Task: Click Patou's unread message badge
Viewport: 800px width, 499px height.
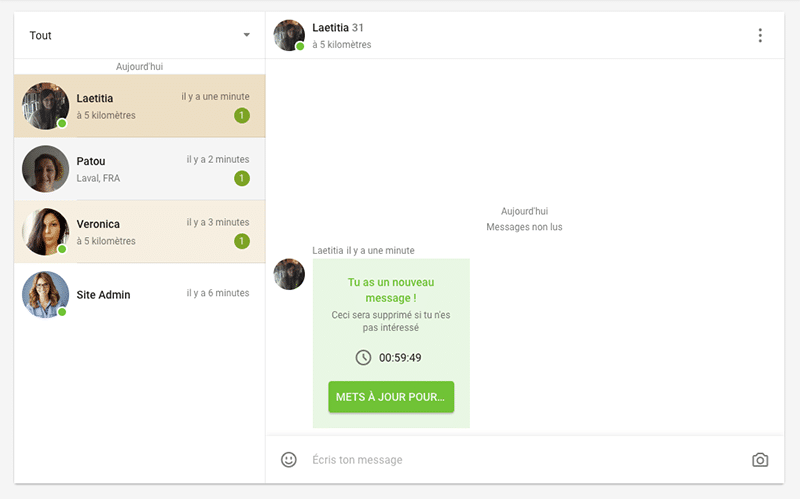Action: tap(241, 178)
